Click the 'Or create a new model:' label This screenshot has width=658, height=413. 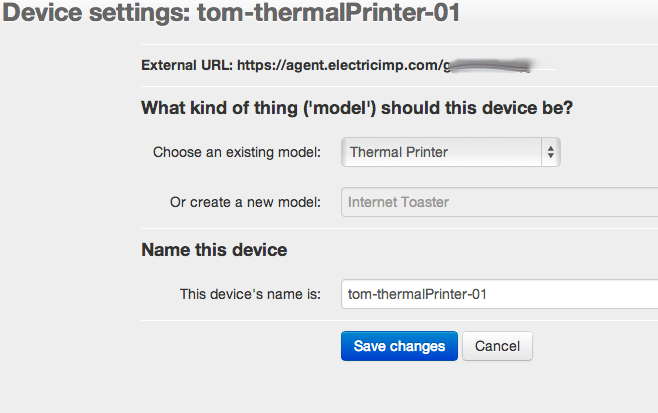245,202
